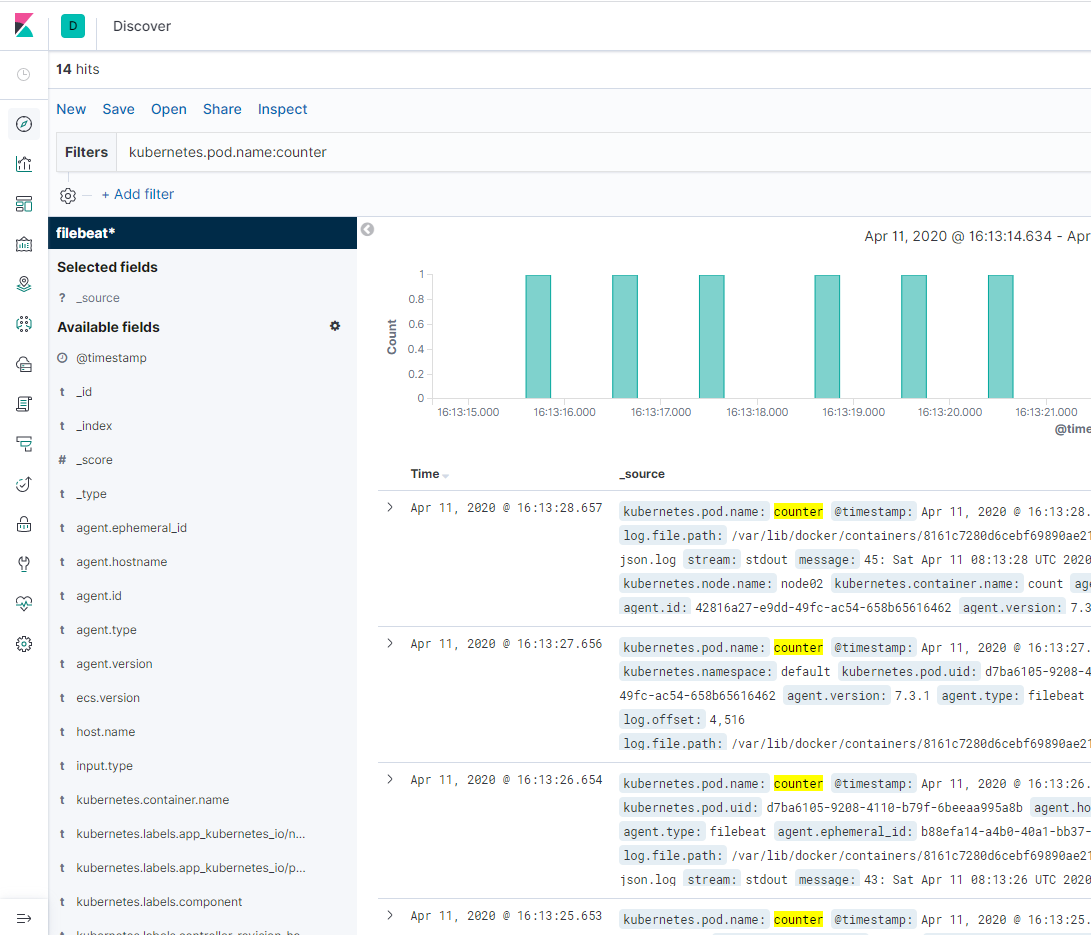Open Infrastructure icon in sidebar

[24, 364]
